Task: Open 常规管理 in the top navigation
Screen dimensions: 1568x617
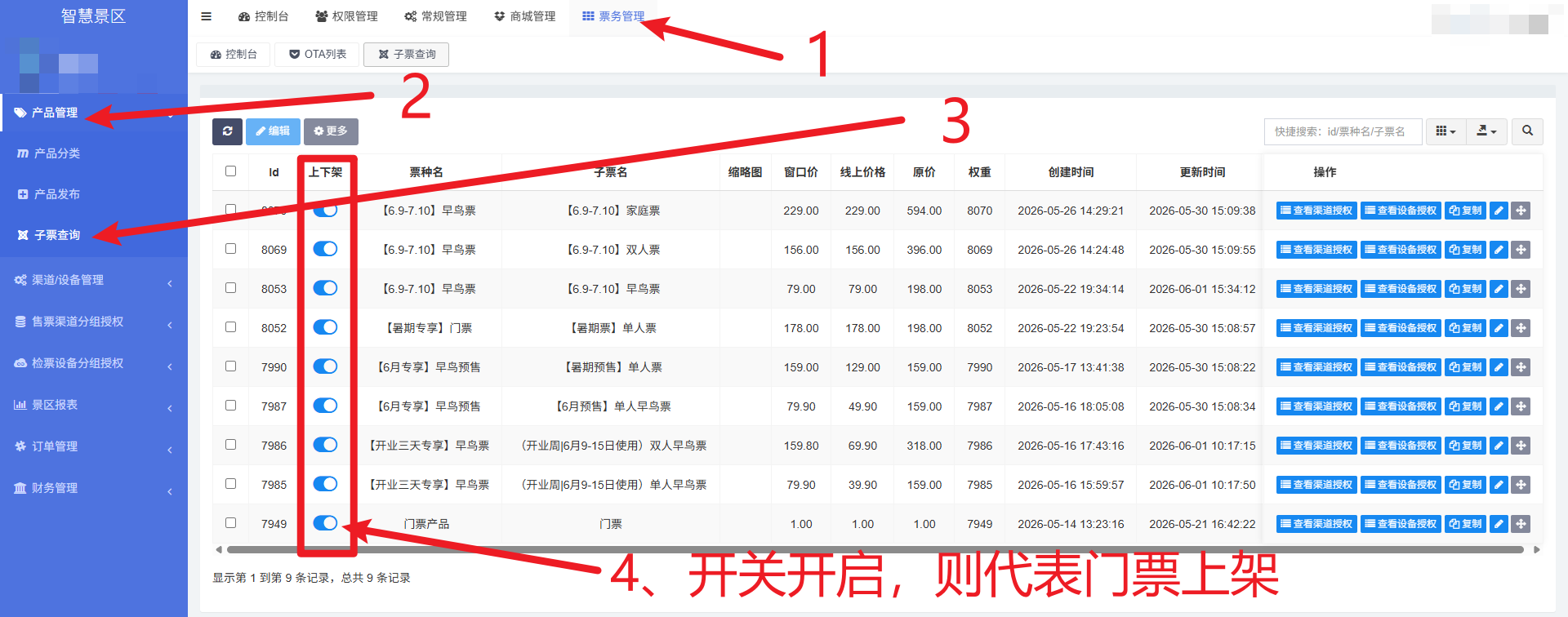Action: tap(435, 16)
